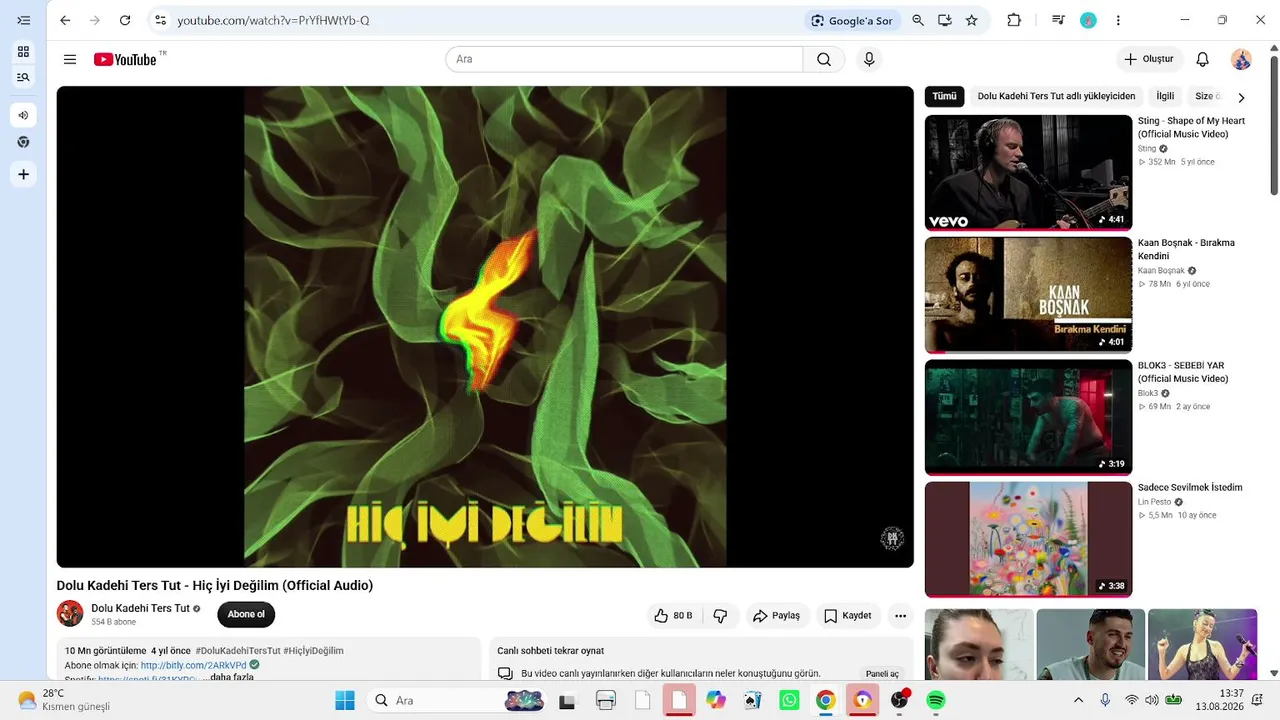Go back using the browser back arrow
The width and height of the screenshot is (1280, 720).
65,20
